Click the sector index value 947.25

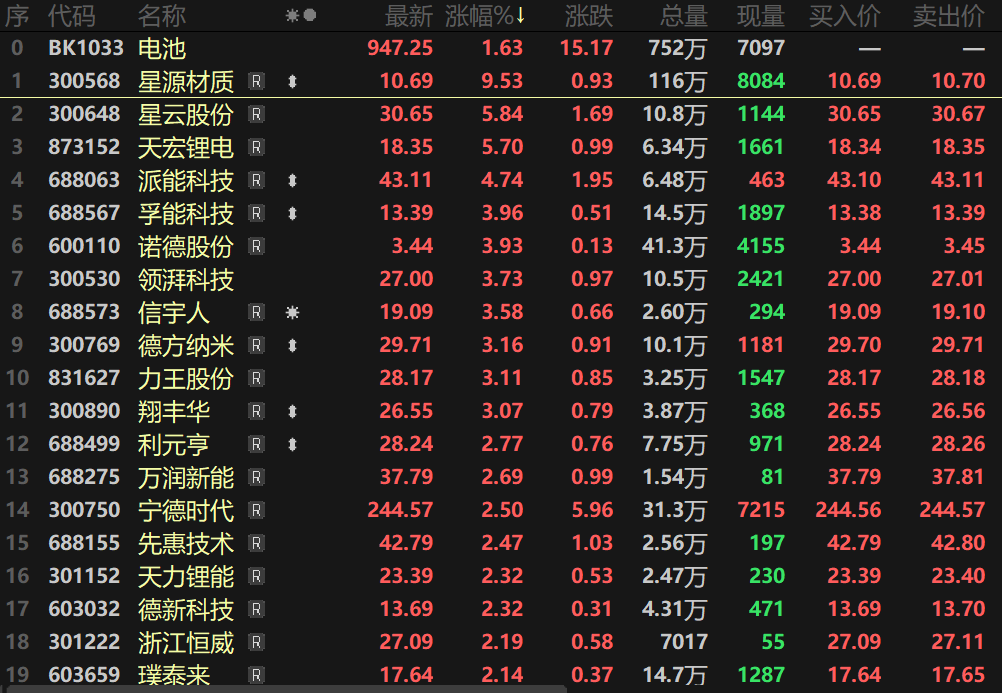point(400,48)
